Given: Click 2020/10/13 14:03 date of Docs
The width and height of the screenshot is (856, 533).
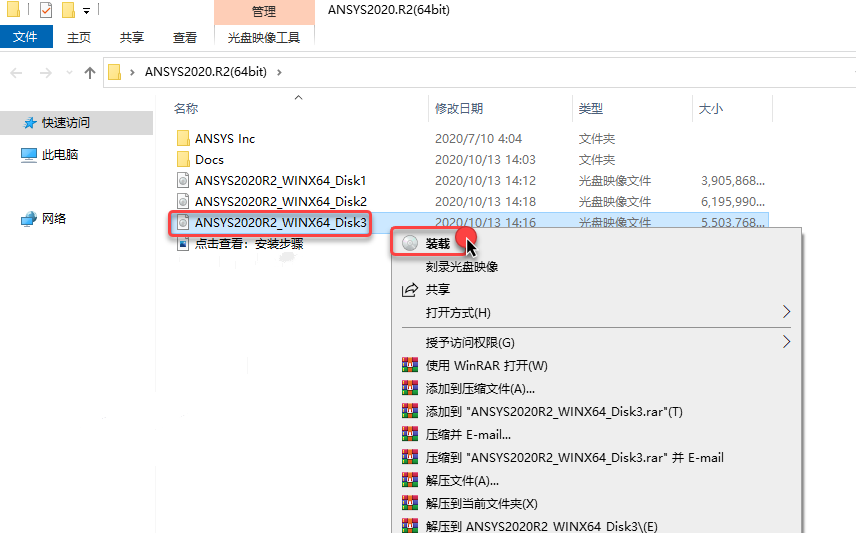Looking at the screenshot, I should click(485, 159).
